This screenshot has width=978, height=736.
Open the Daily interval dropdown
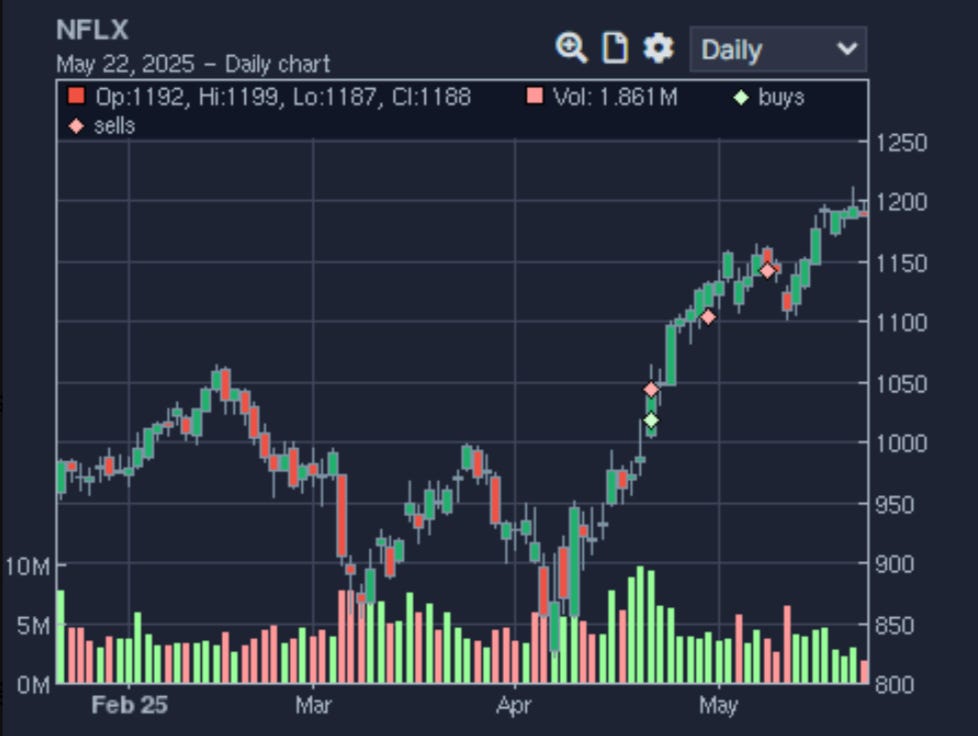(778, 49)
